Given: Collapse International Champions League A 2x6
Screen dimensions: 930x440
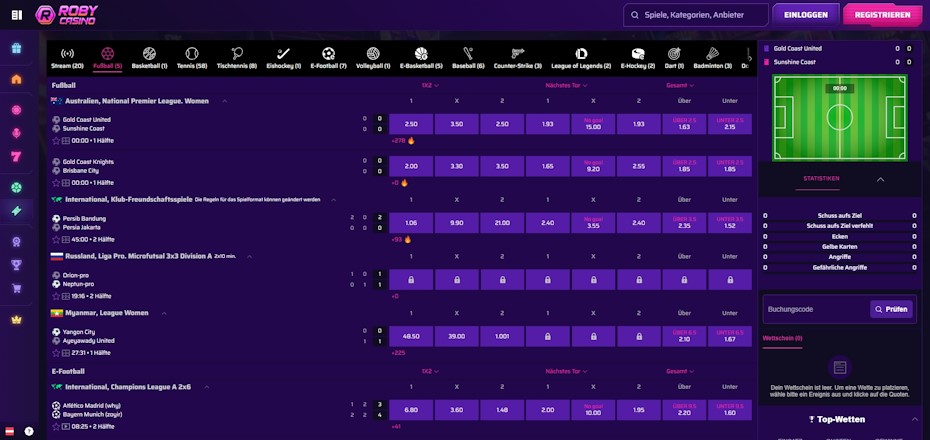Looking at the screenshot, I should click(206, 387).
